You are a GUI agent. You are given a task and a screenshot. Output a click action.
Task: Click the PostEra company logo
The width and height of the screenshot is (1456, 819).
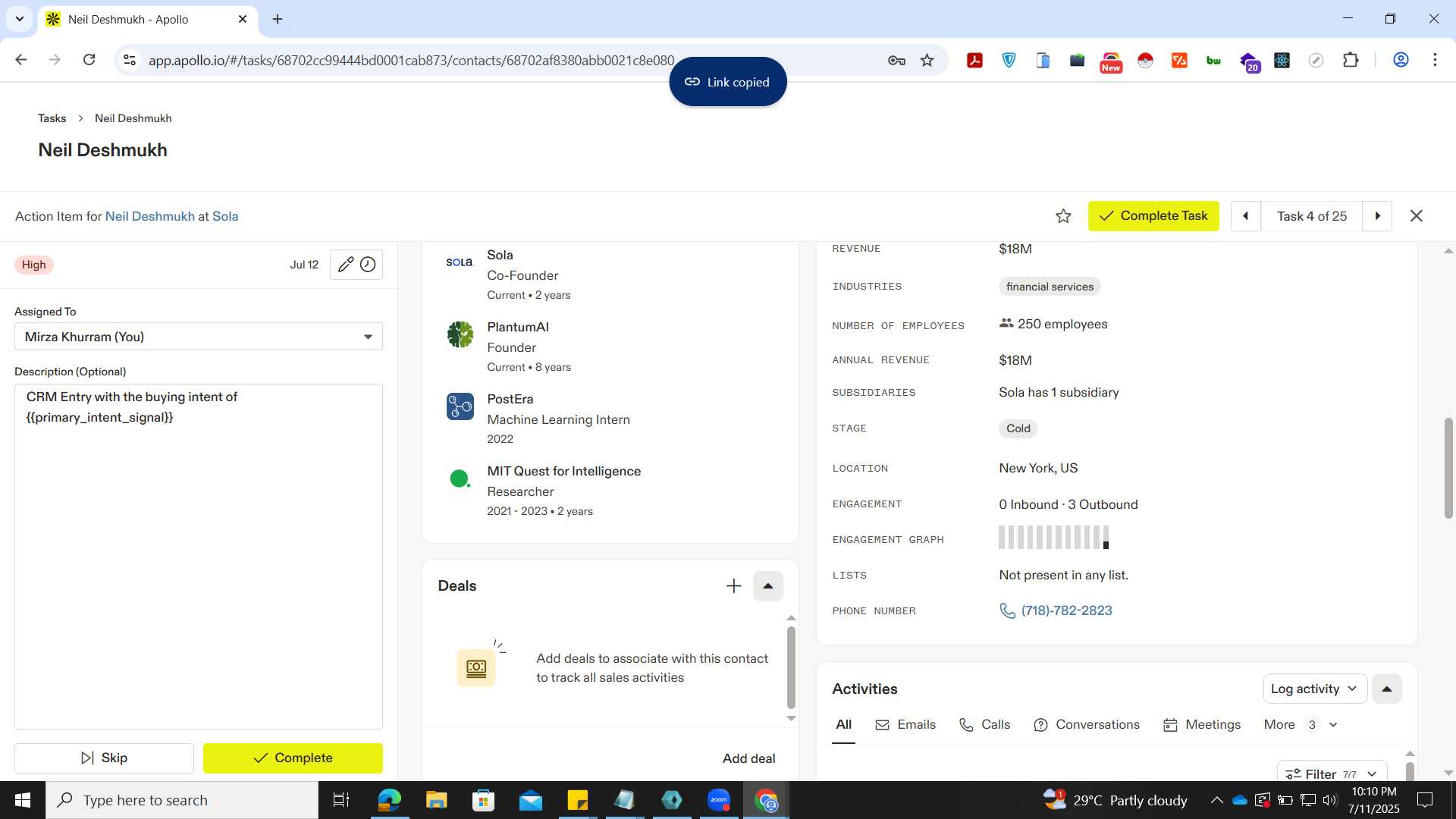(460, 406)
